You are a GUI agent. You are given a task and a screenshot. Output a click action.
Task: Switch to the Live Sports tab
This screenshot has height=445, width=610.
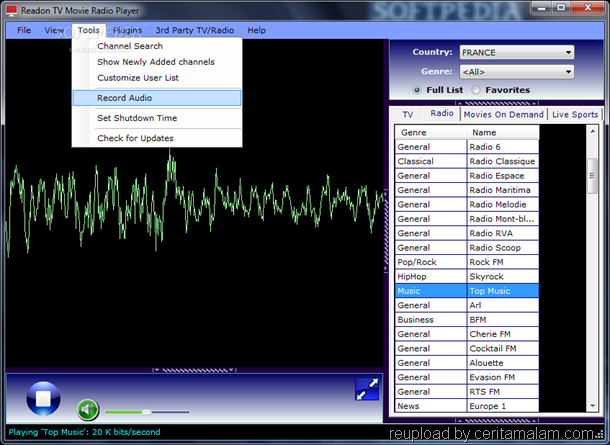point(574,115)
